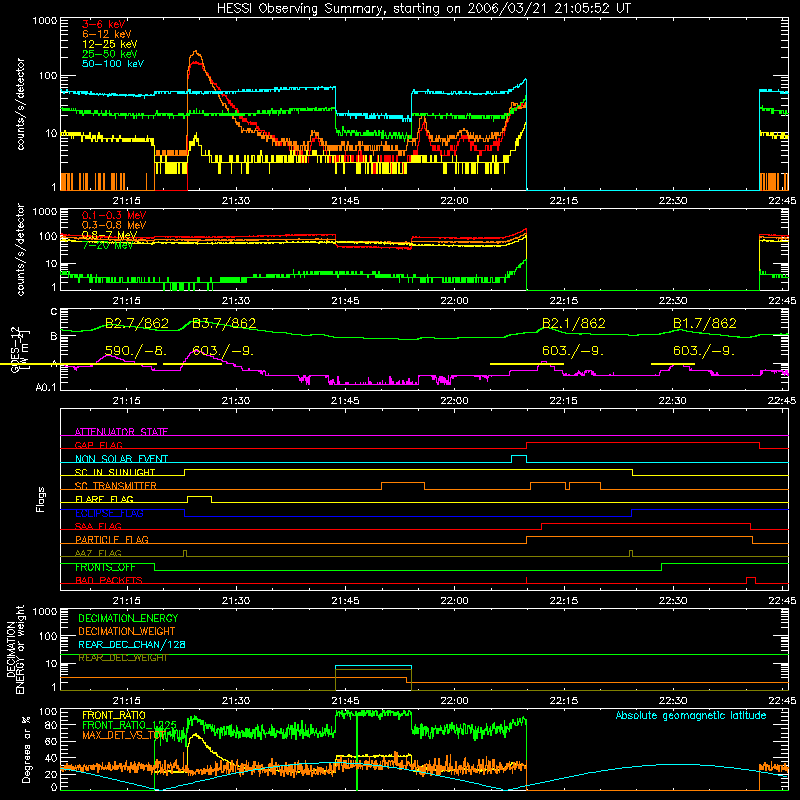Screen dimensions: 800x800
Task: Select the PARTICLE_FLAG label
Action: [x=112, y=540]
